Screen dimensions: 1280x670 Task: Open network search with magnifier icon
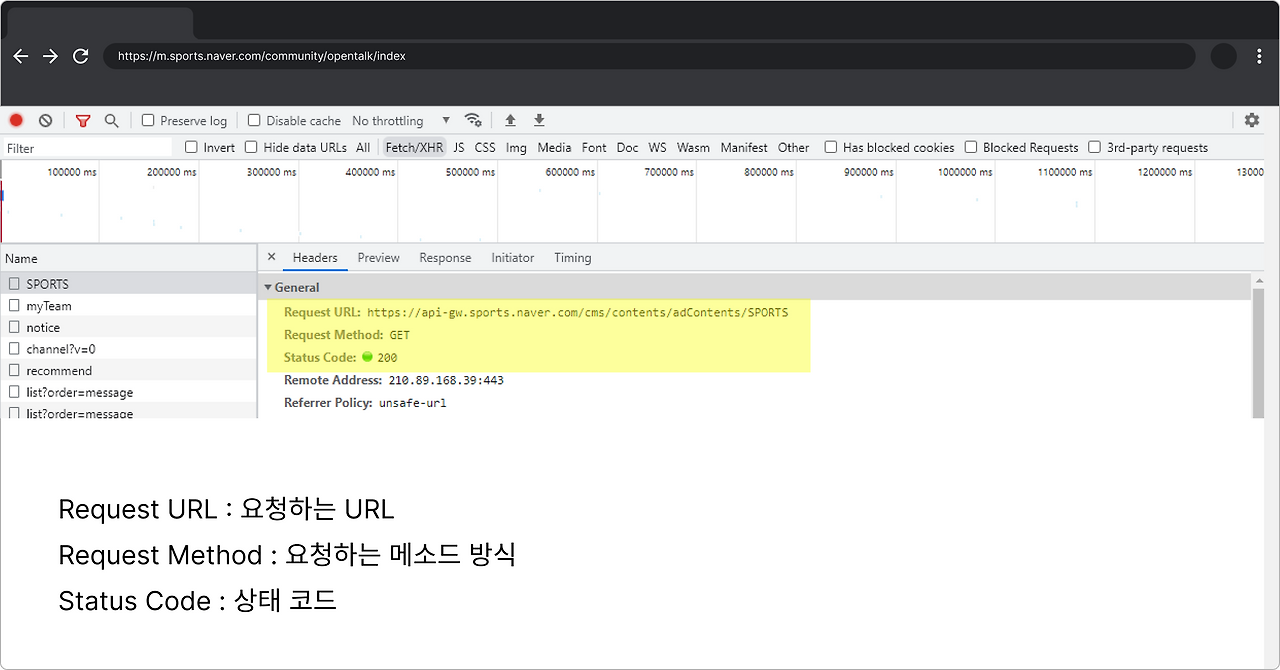pyautogui.click(x=111, y=120)
